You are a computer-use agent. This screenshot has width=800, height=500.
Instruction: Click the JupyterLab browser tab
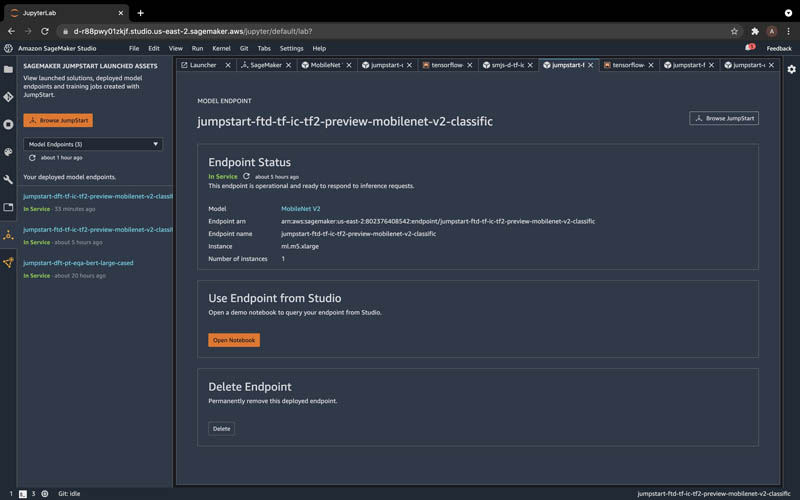coord(65,13)
